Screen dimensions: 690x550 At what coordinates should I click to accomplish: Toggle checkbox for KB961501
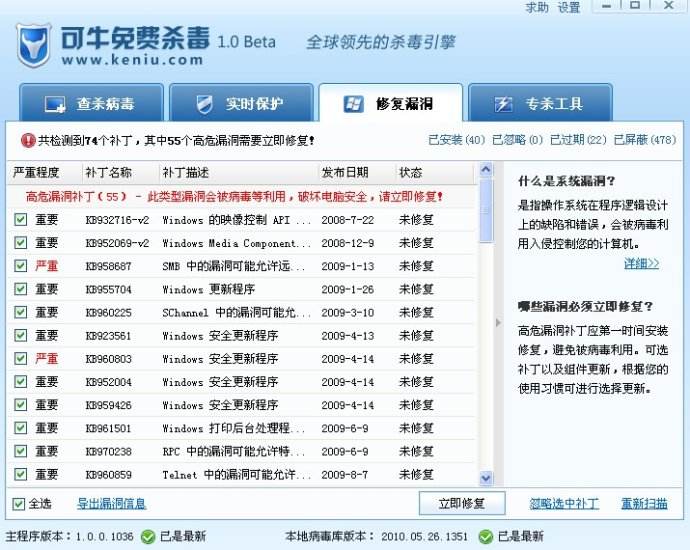[x=21, y=428]
